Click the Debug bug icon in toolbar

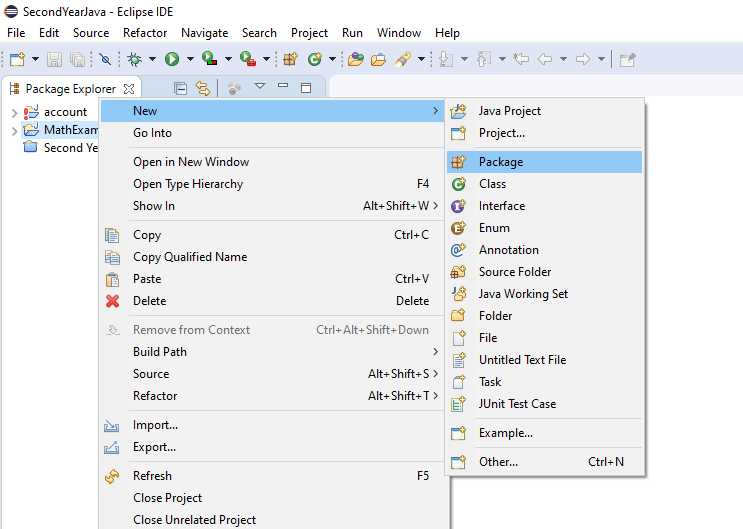point(134,59)
